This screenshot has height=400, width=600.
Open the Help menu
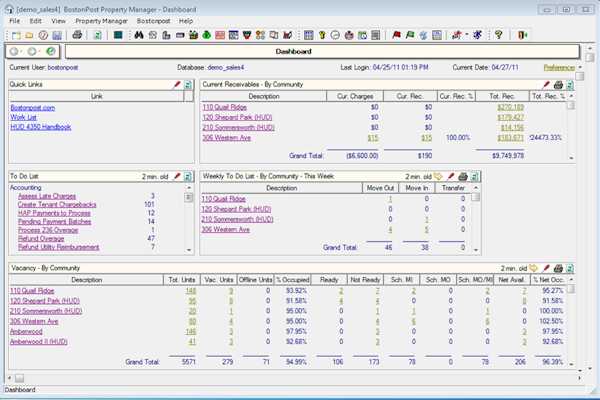click(186, 21)
